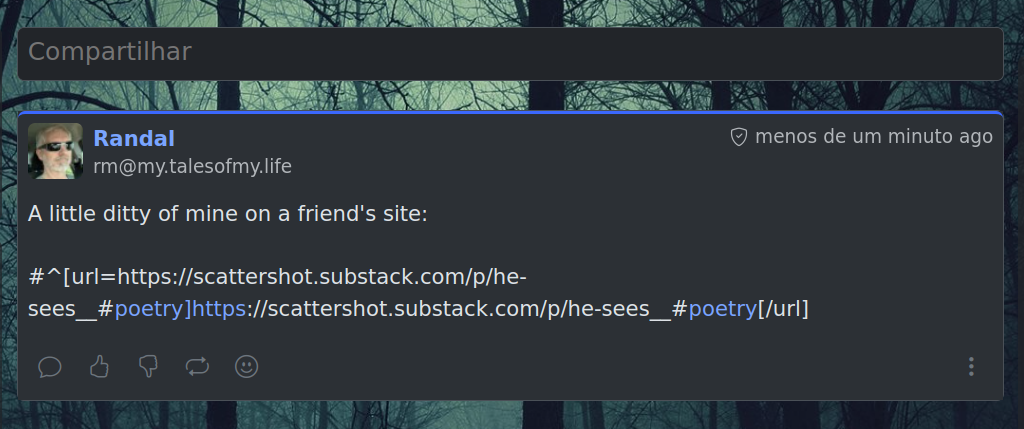Repeat the post using the arrows icon
This screenshot has width=1024, height=429.
(197, 367)
